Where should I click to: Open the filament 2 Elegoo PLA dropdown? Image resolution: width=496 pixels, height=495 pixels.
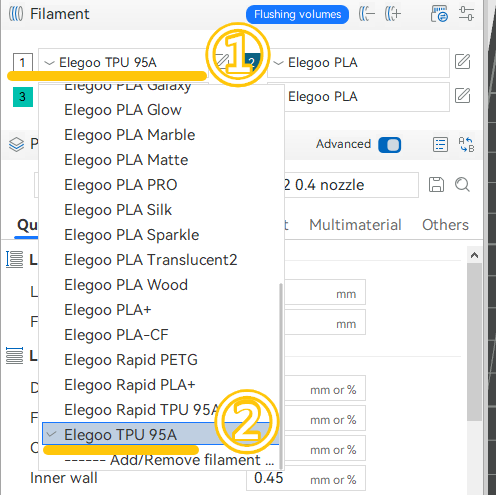(x=359, y=63)
